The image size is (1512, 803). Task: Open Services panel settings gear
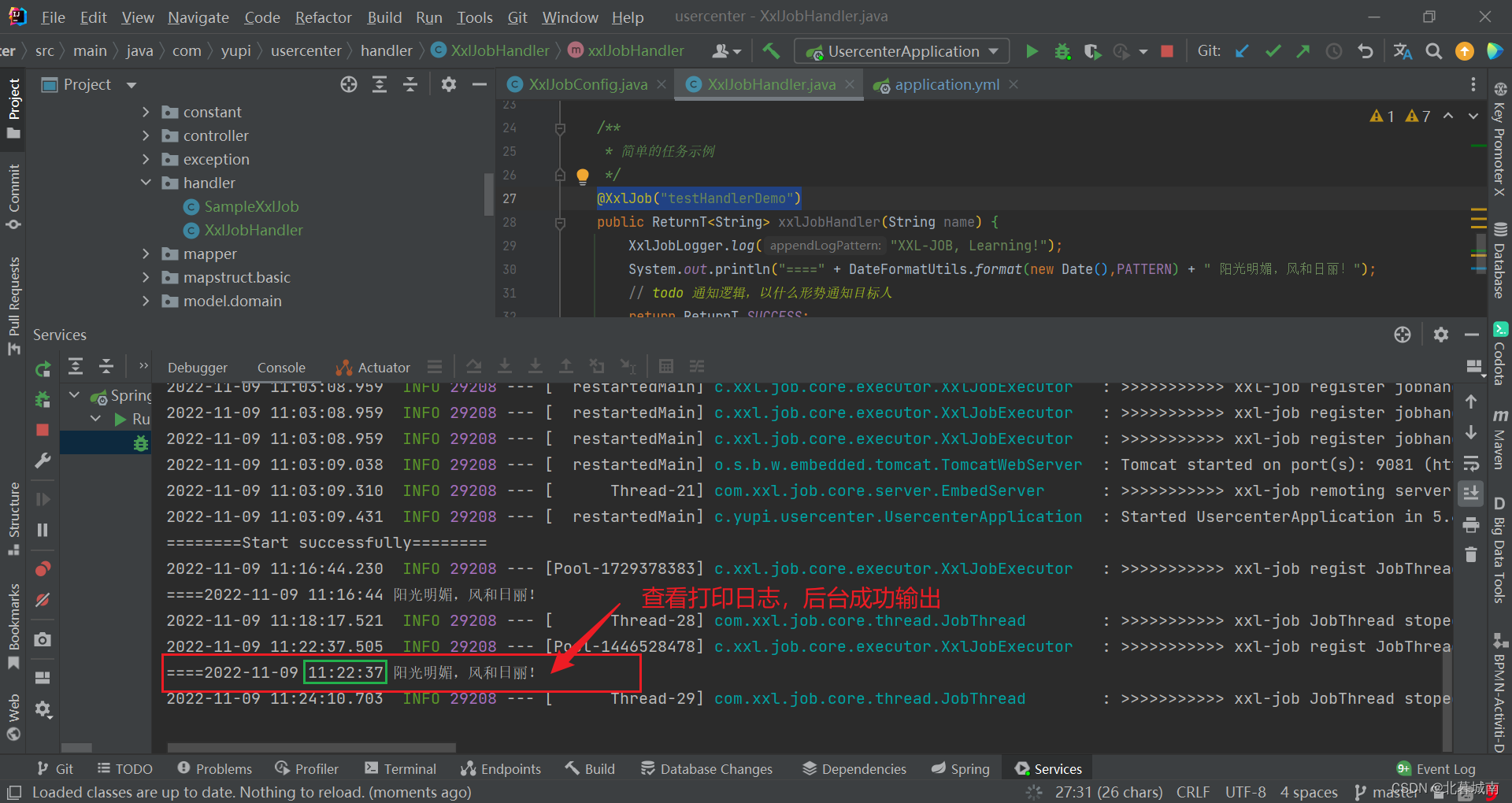pyautogui.click(x=1441, y=335)
